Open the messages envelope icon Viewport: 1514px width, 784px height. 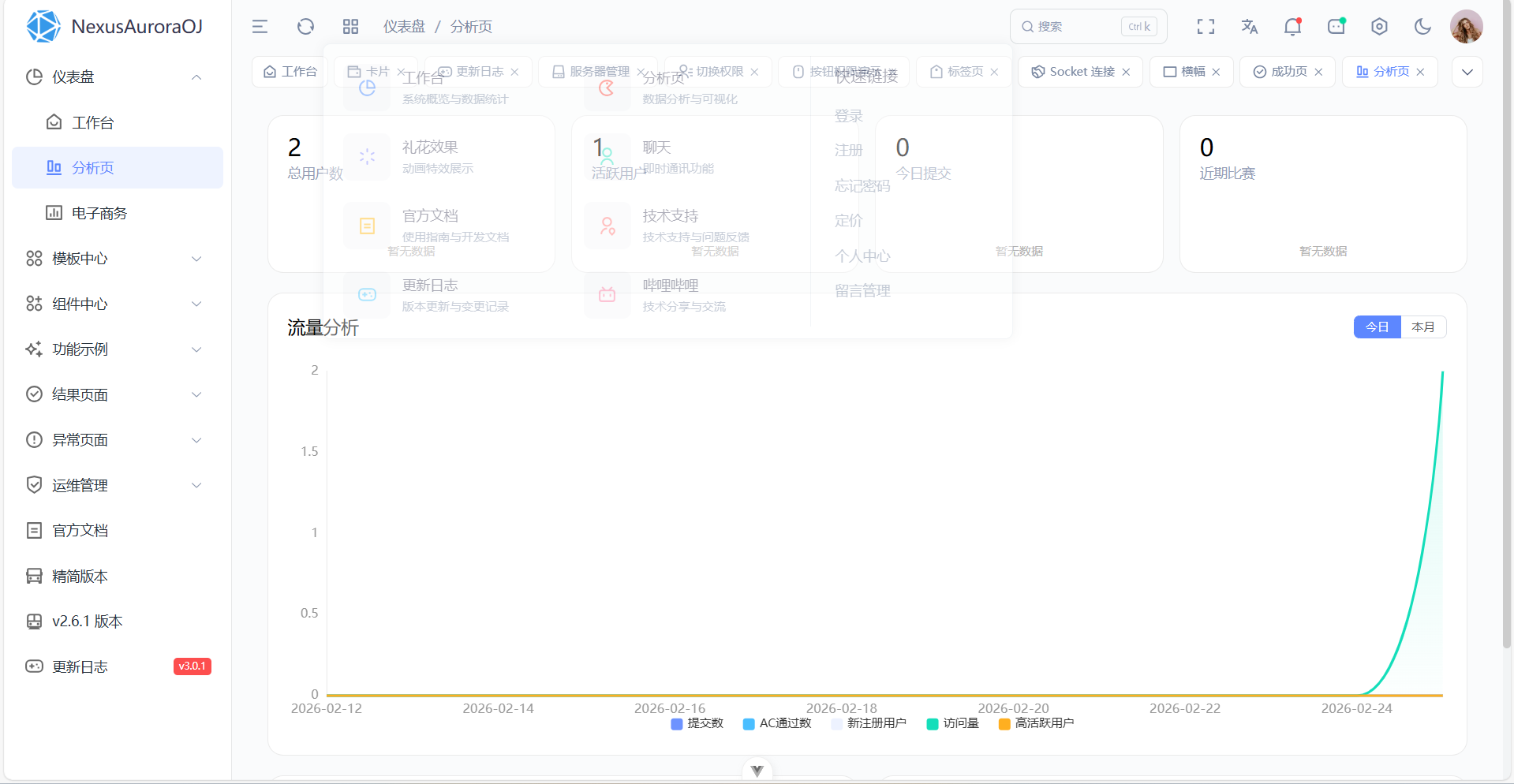point(1336,26)
